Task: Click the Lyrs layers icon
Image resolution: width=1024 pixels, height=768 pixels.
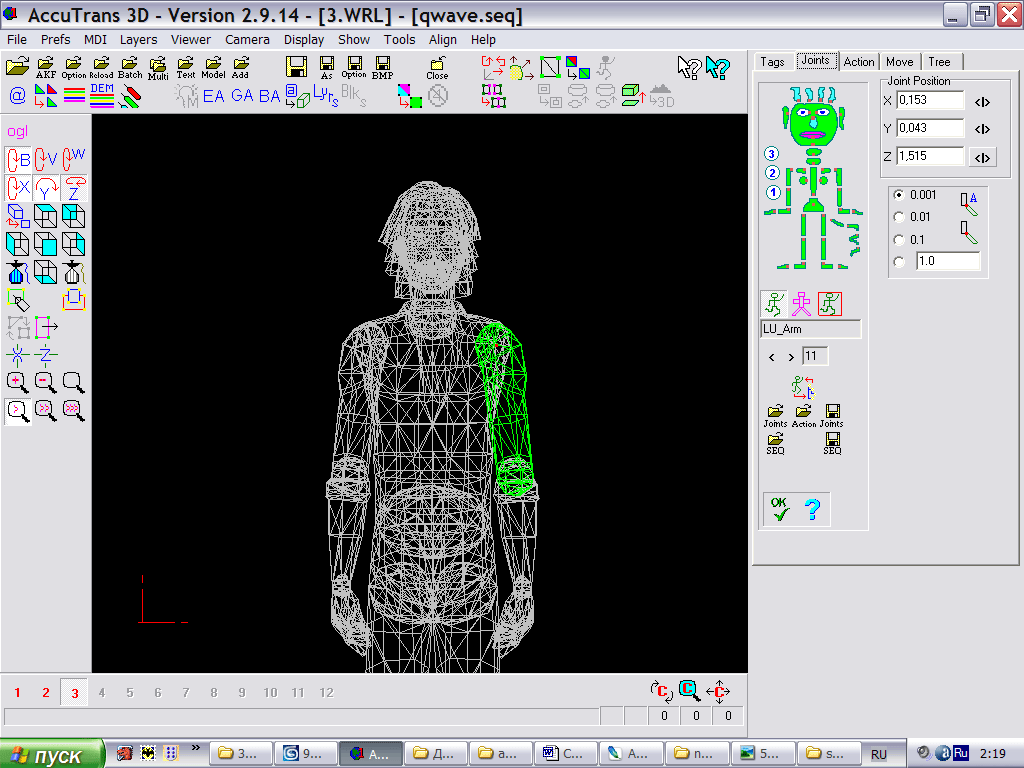Action: pos(326,96)
